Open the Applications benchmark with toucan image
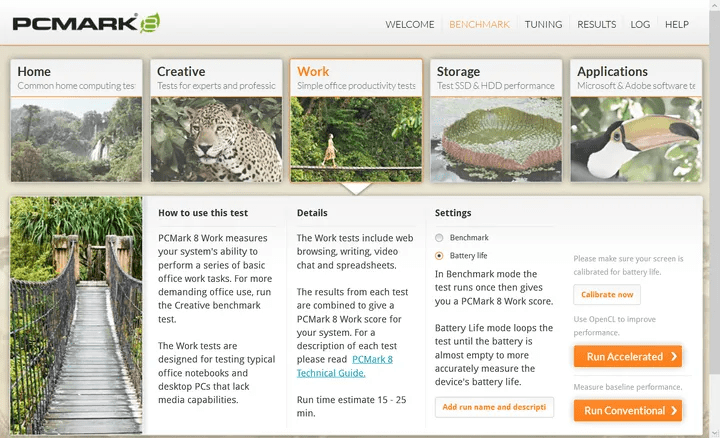The height and width of the screenshot is (438, 720). pyautogui.click(x=635, y=120)
